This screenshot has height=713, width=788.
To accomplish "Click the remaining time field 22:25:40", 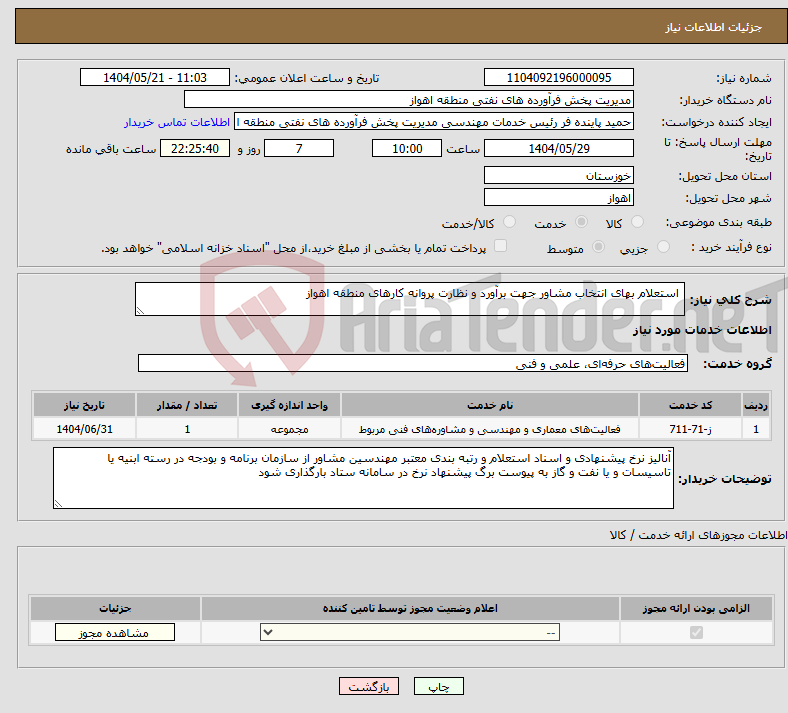I will 195,148.
